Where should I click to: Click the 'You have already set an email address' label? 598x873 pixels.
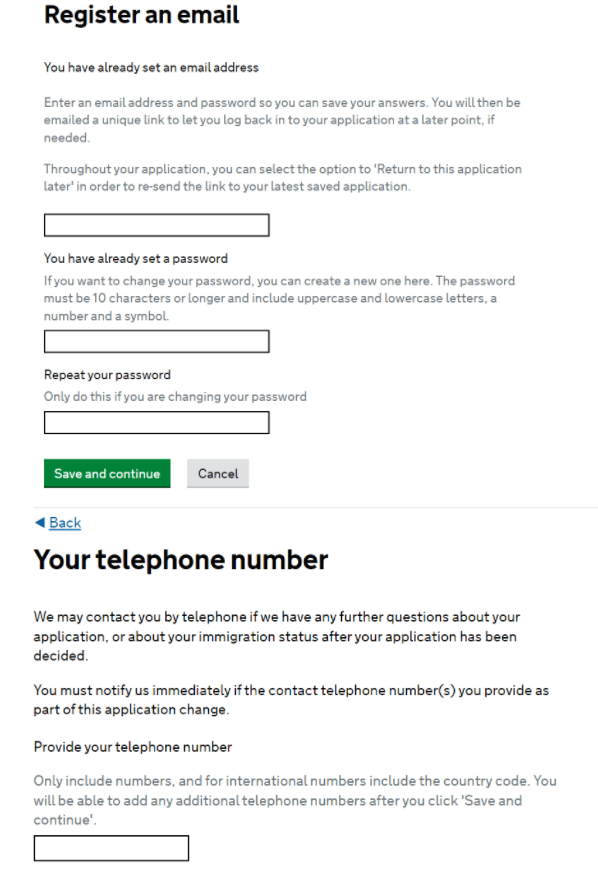coord(151,67)
